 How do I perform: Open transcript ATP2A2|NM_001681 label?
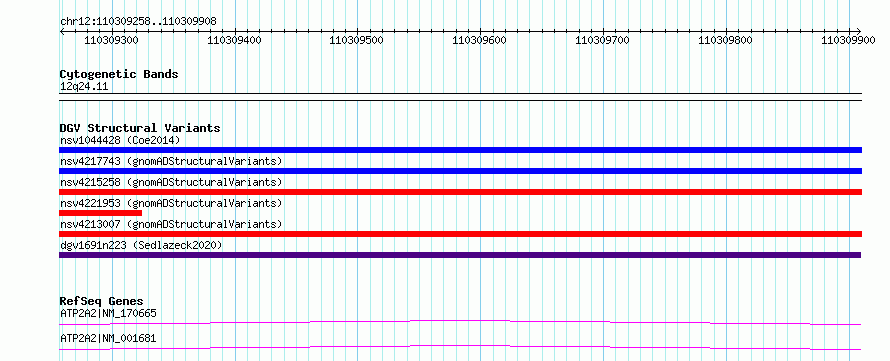(x=108, y=339)
